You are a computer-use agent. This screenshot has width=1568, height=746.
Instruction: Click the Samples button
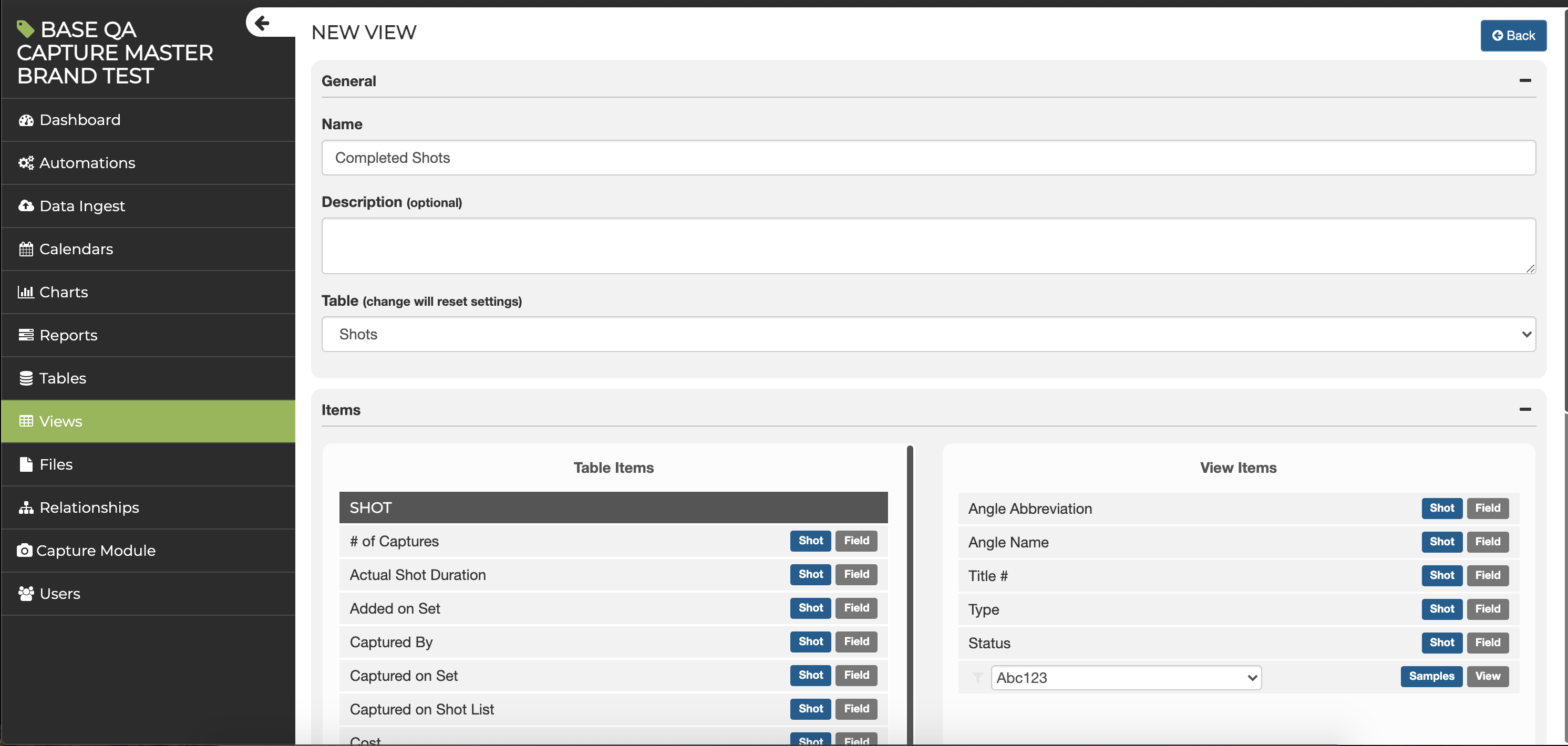point(1431,676)
